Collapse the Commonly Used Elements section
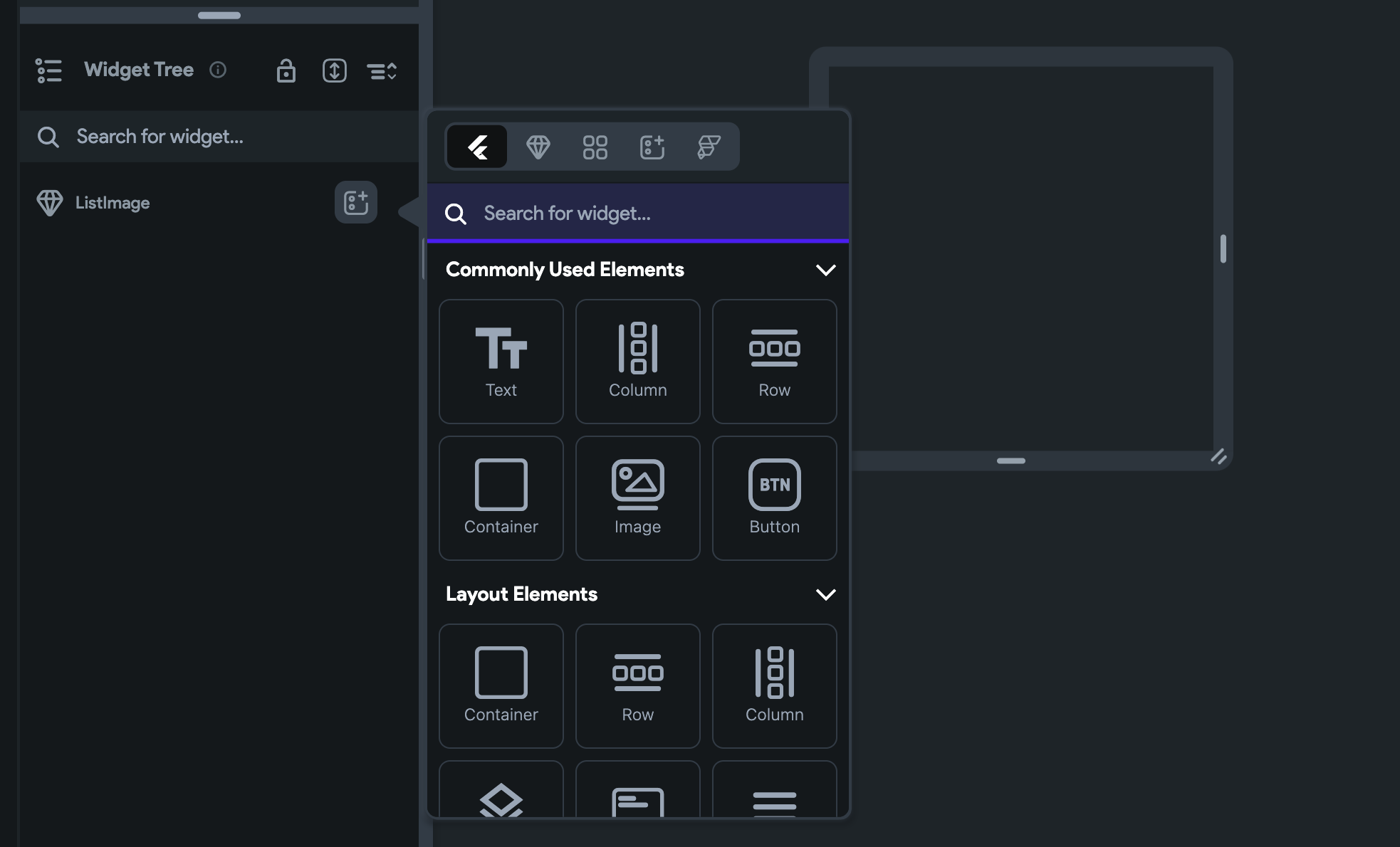The height and width of the screenshot is (847, 1400). [825, 270]
